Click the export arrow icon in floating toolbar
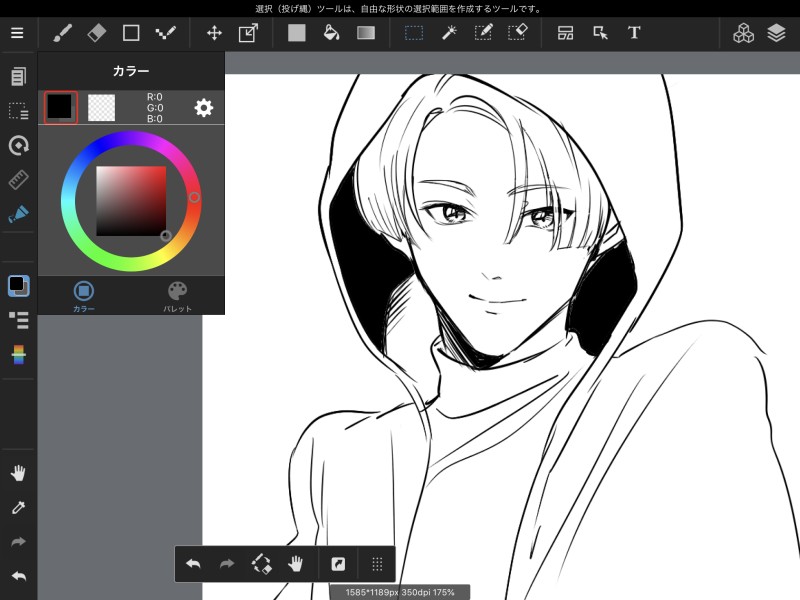800x600 pixels. pyautogui.click(x=338, y=564)
